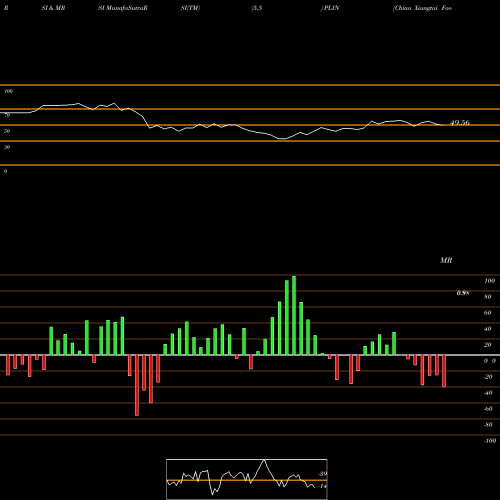Click the MR axis label -60
The width and height of the screenshot is (500, 500).
[x=488, y=409]
